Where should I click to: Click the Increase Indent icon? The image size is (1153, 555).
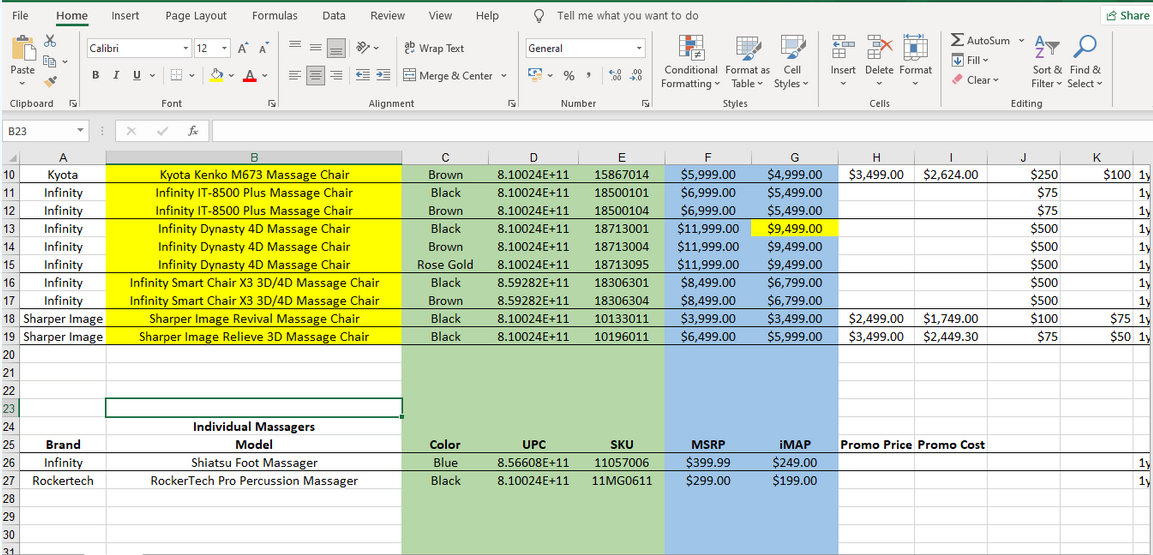click(x=383, y=75)
